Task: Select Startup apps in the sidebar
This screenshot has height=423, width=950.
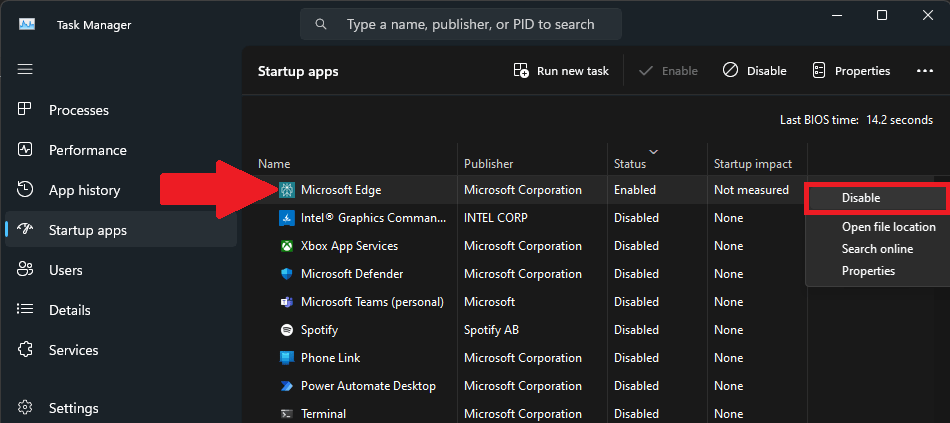Action: 121,230
